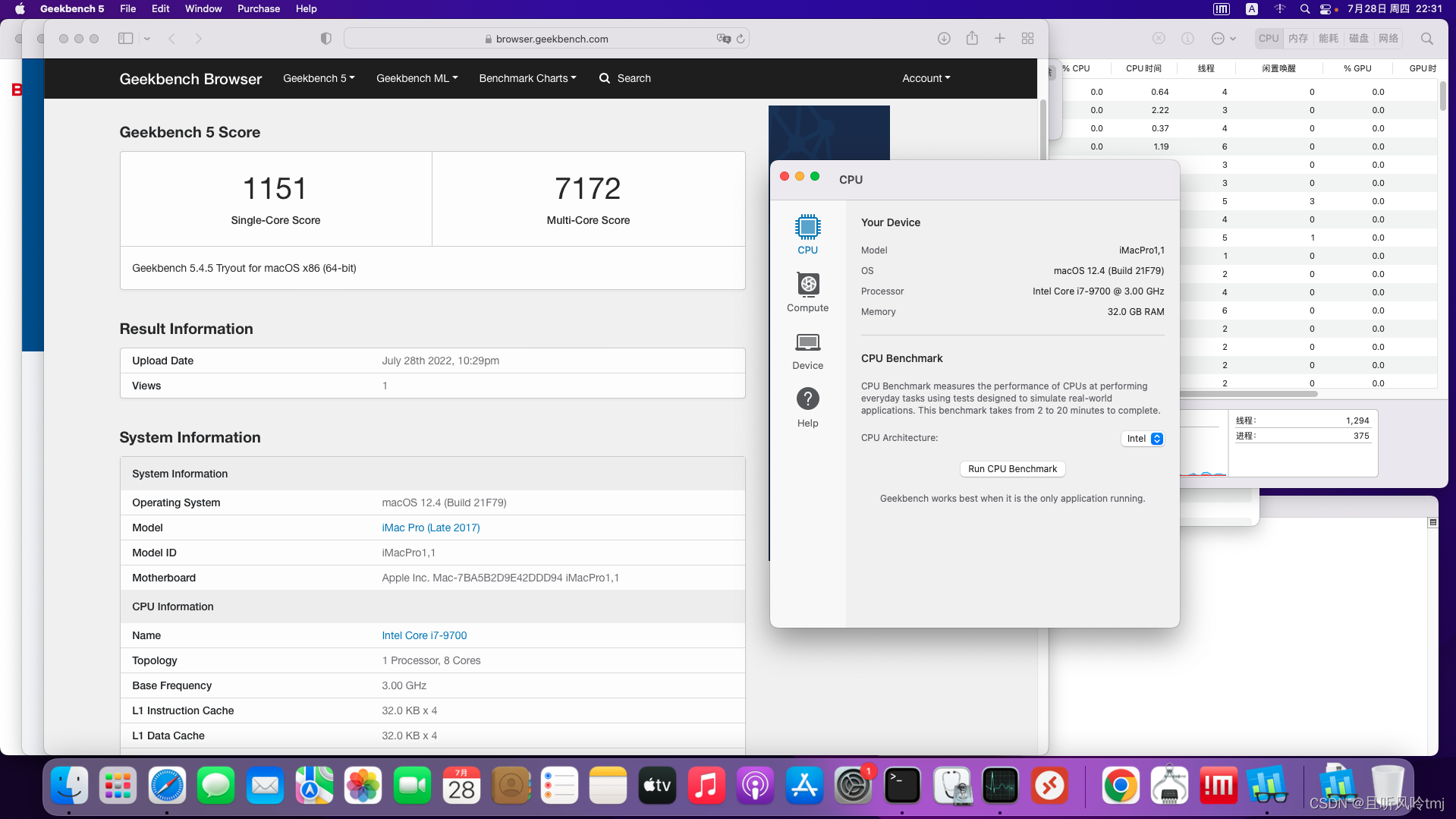Click Activity Monitor horizontal scrollbar

(x=1249, y=394)
